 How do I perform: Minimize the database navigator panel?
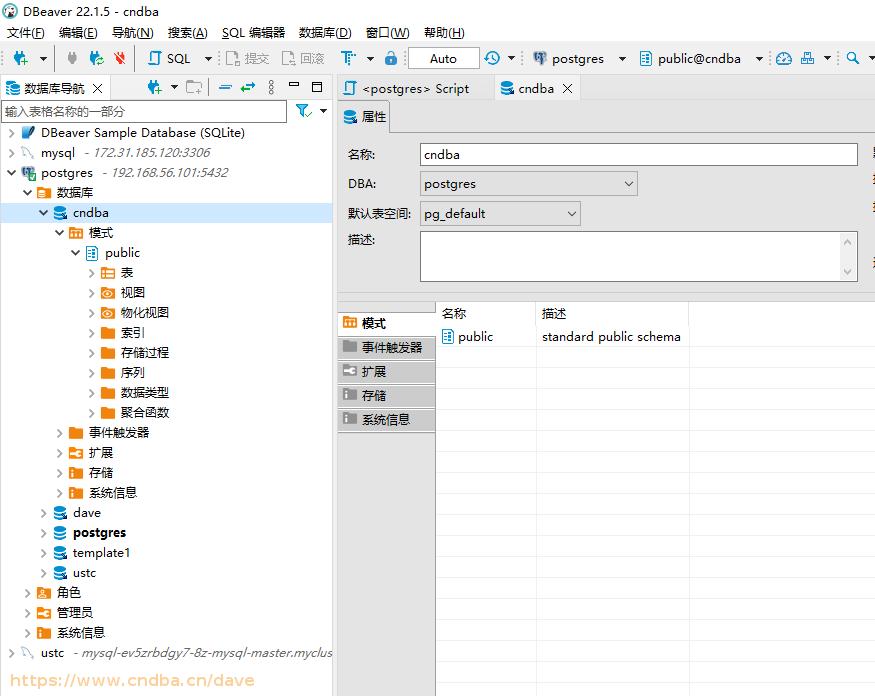point(294,85)
